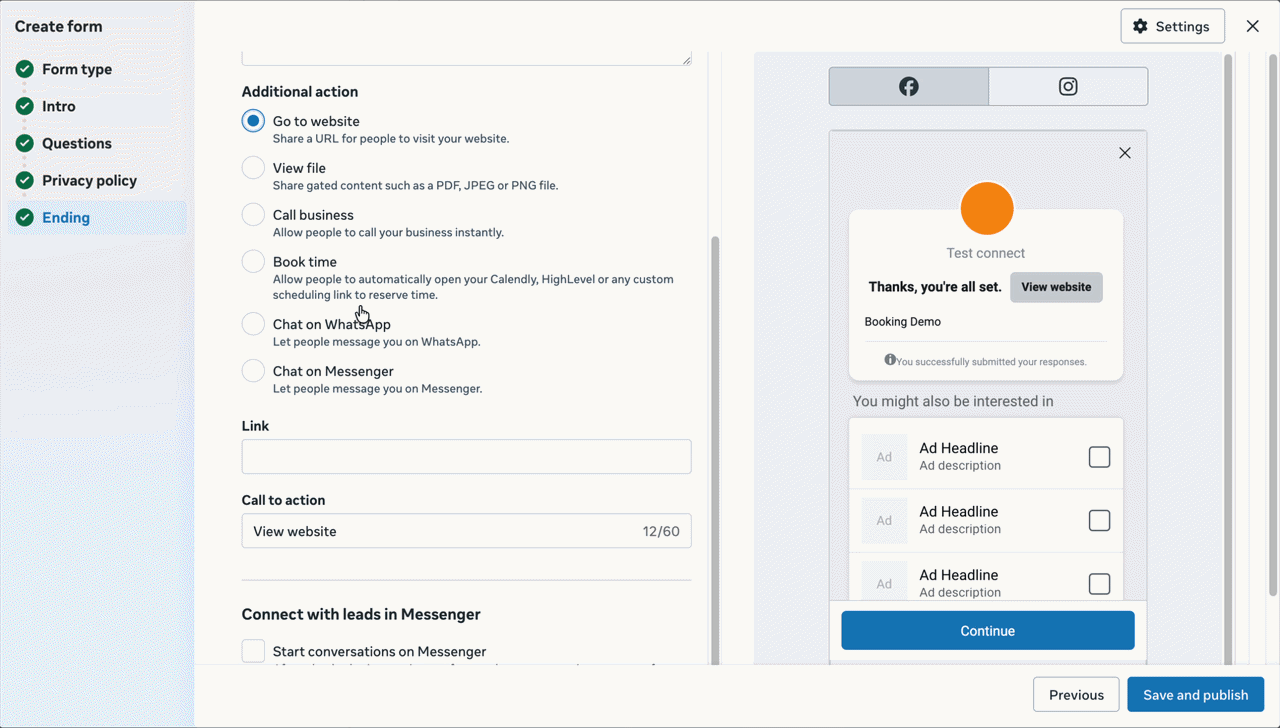The width and height of the screenshot is (1280, 728).
Task: Click green checkmark next to Intro
Action: (25, 106)
